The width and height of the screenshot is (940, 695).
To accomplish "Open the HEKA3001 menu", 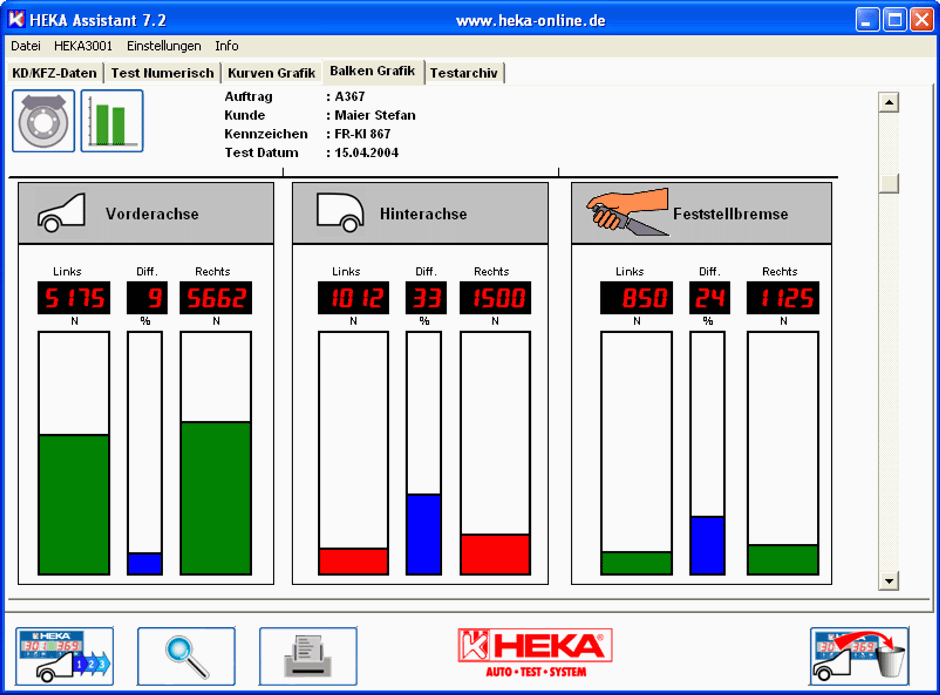I will [x=83, y=46].
